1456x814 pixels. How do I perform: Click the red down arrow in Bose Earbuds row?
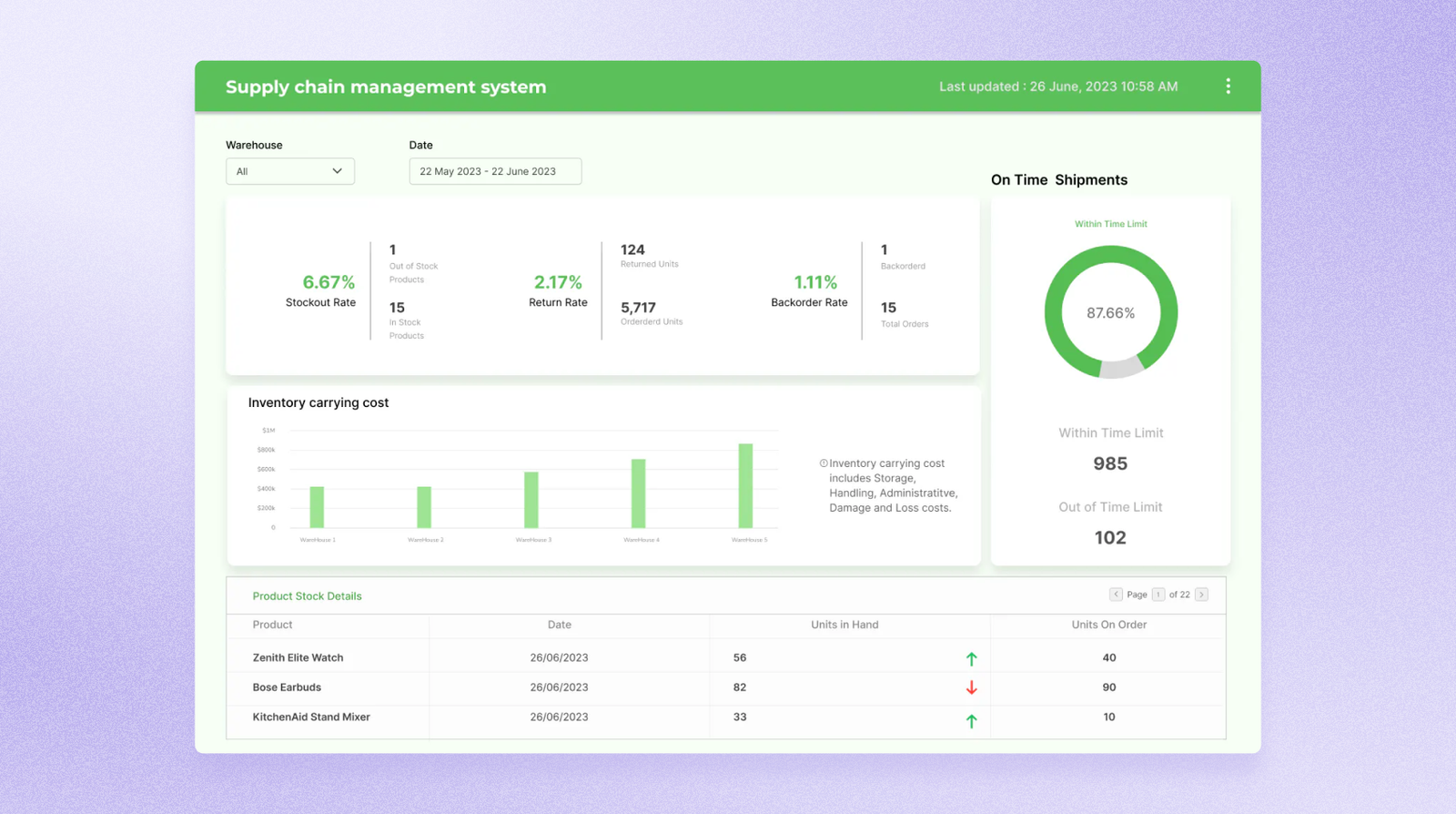[x=971, y=687]
